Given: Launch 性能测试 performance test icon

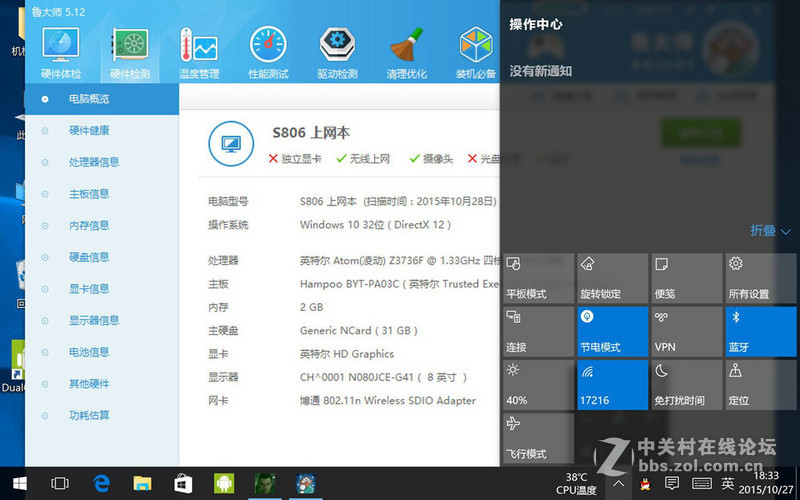Looking at the screenshot, I should 268,54.
